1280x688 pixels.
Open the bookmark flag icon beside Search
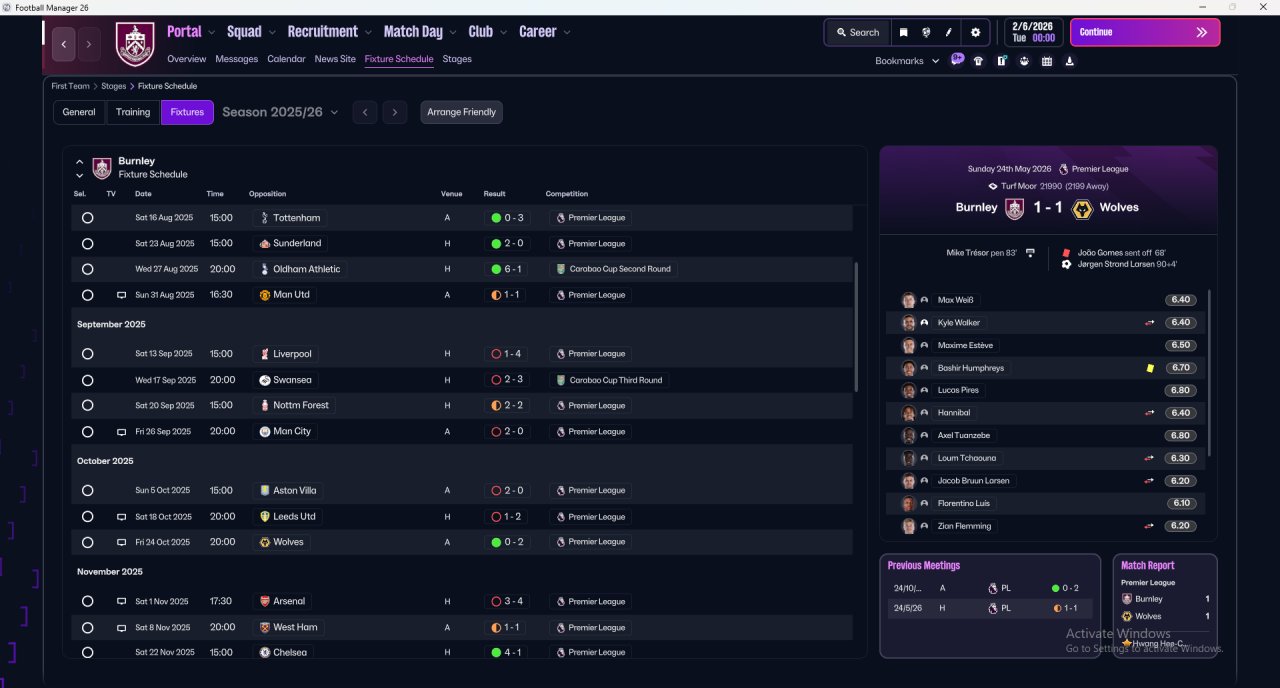(903, 32)
